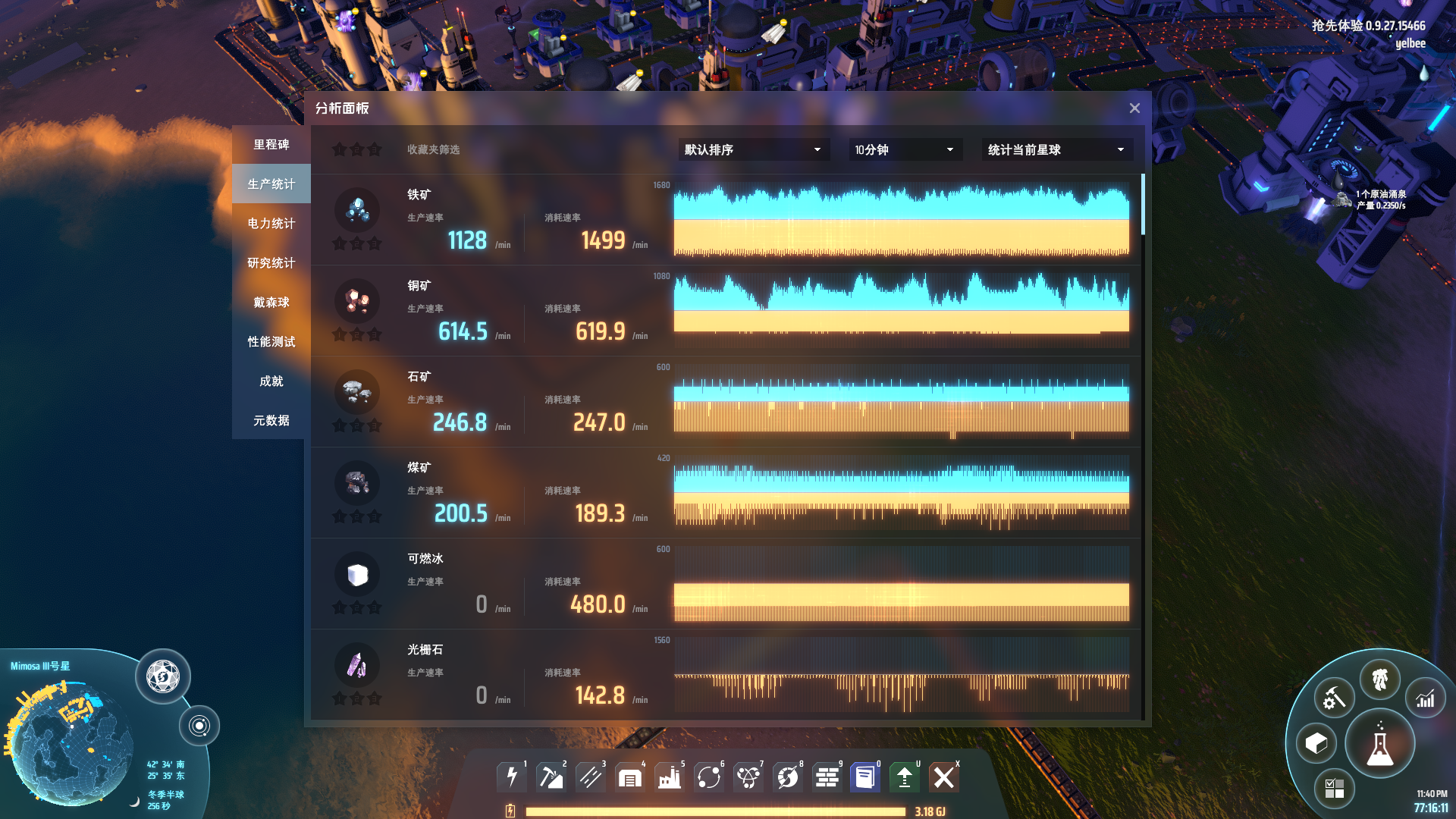
Task: Click the 1128 iron production value
Action: click(467, 240)
